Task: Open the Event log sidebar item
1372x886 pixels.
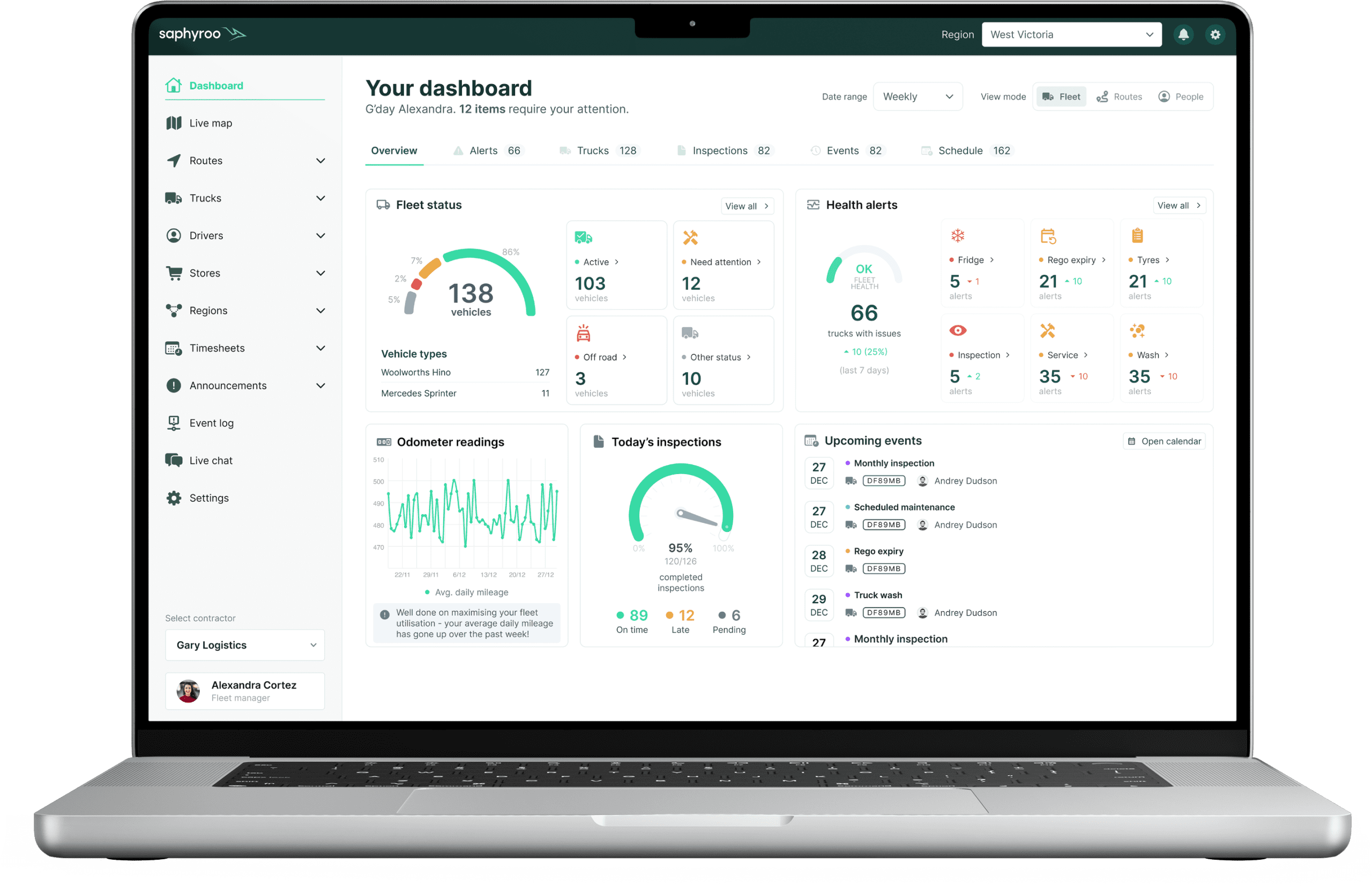Action: (x=211, y=423)
